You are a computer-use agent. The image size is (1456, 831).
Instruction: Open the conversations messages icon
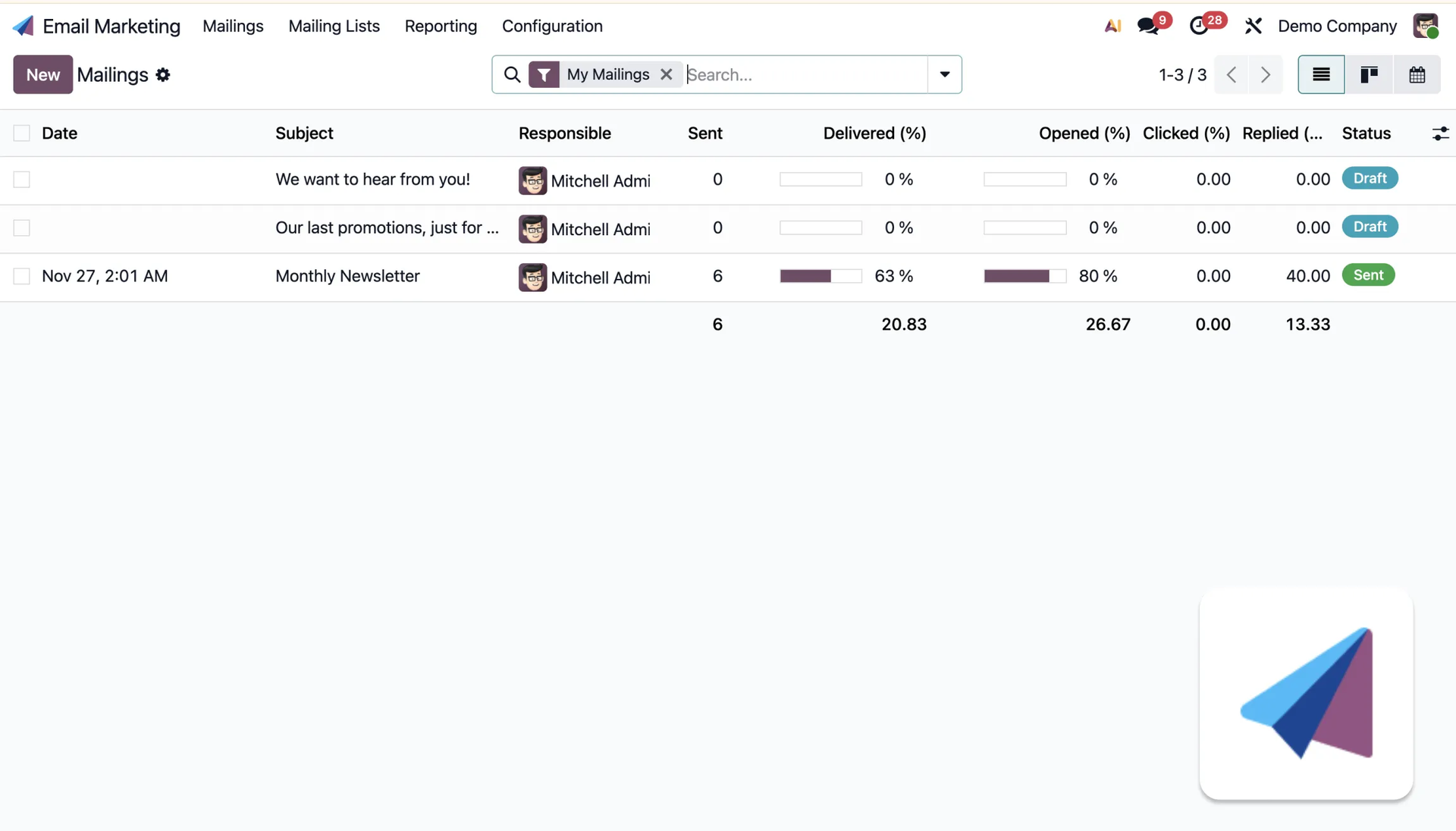pos(1148,26)
